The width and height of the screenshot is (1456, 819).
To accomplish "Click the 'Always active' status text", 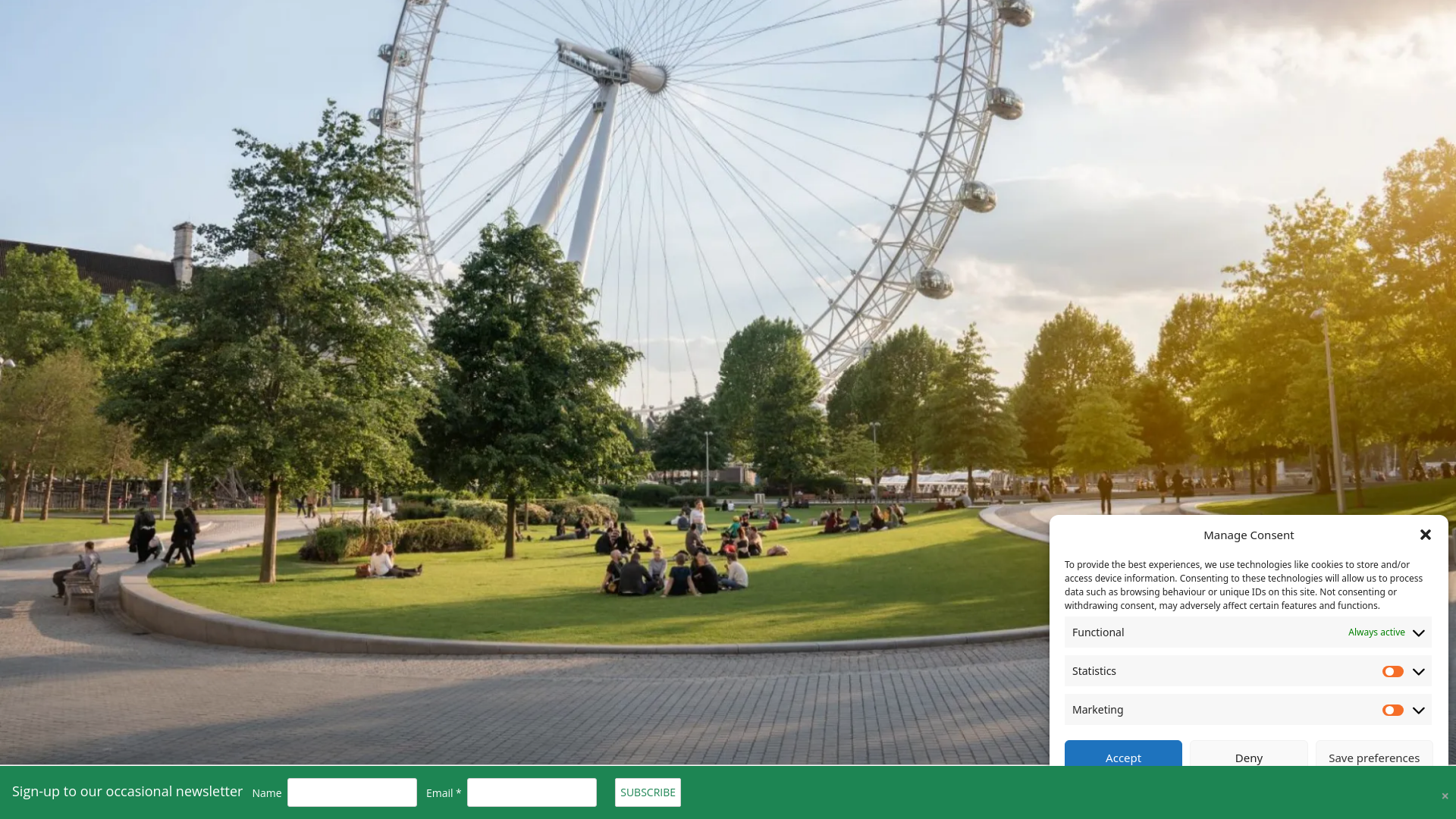I will click(1376, 632).
